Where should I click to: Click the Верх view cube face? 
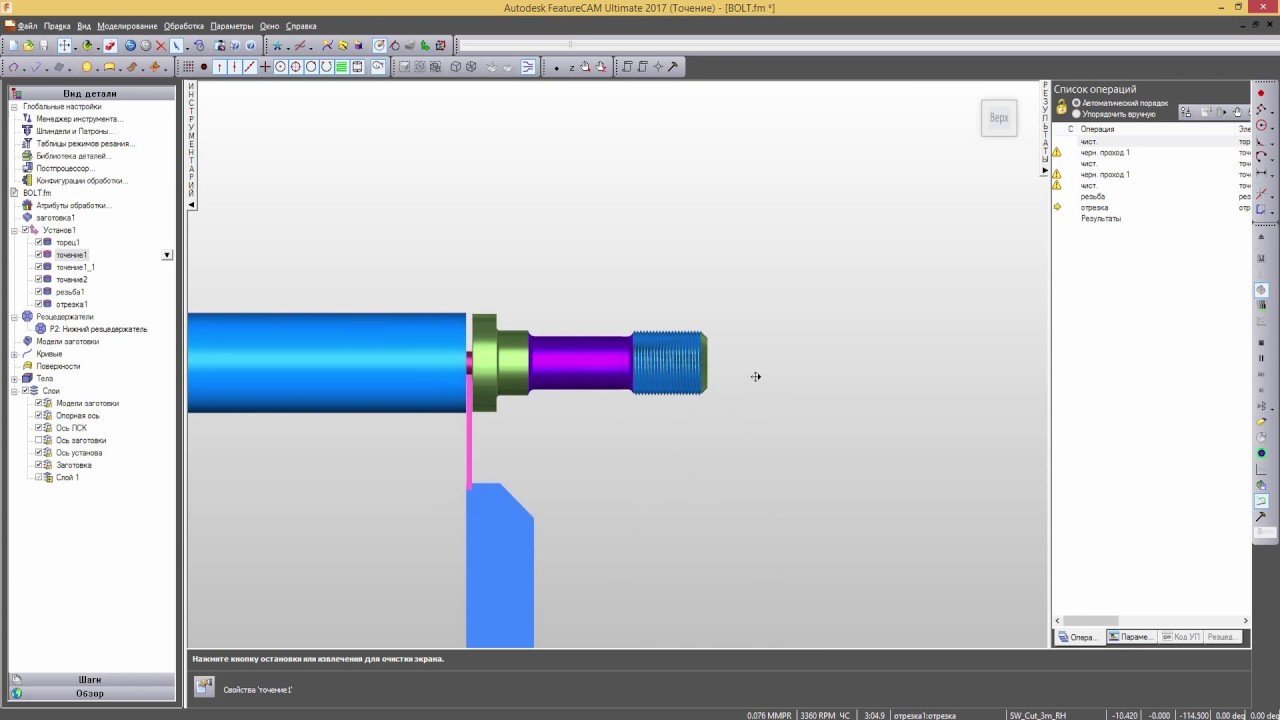999,118
